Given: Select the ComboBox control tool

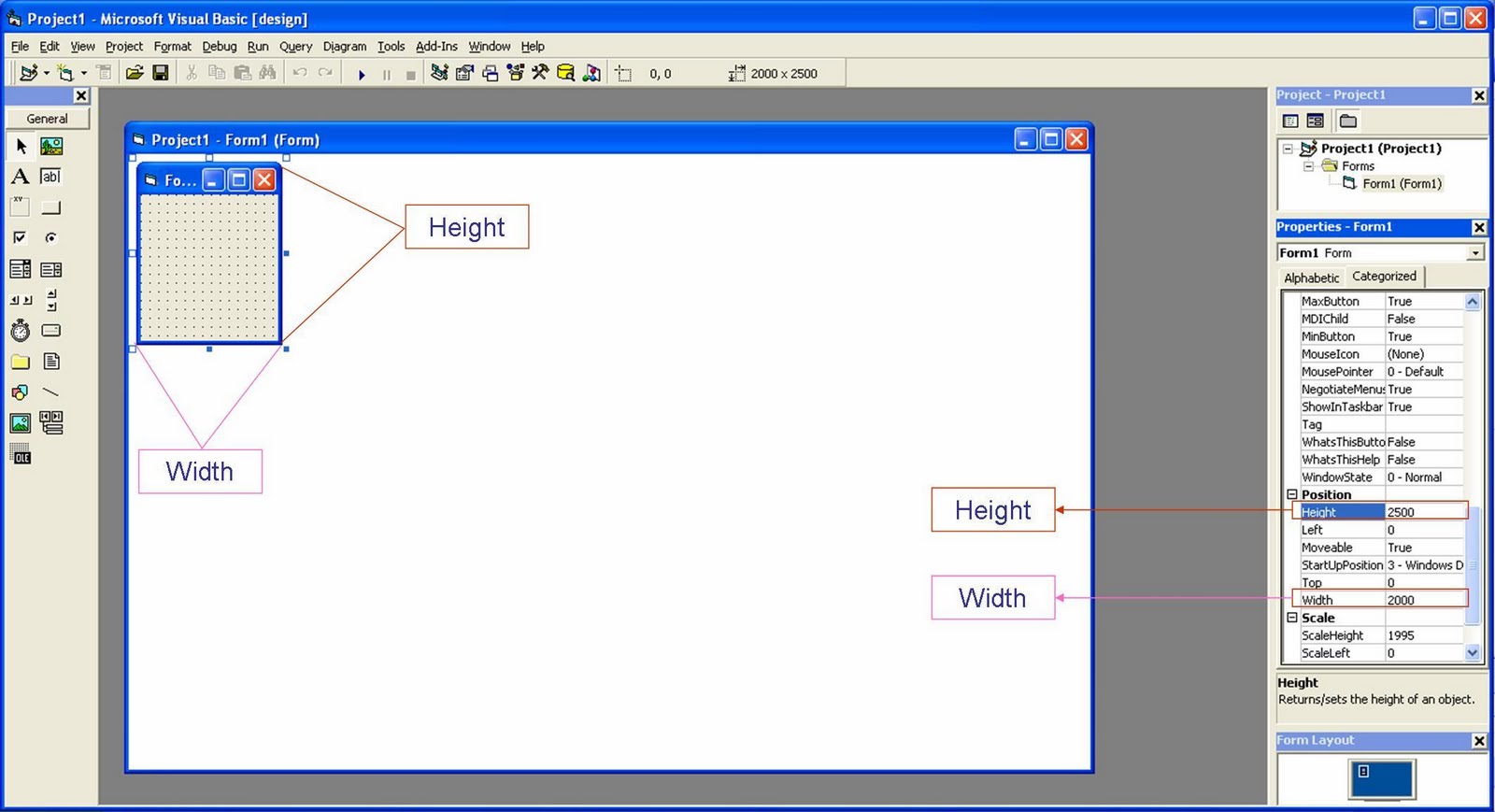Looking at the screenshot, I should point(21,269).
